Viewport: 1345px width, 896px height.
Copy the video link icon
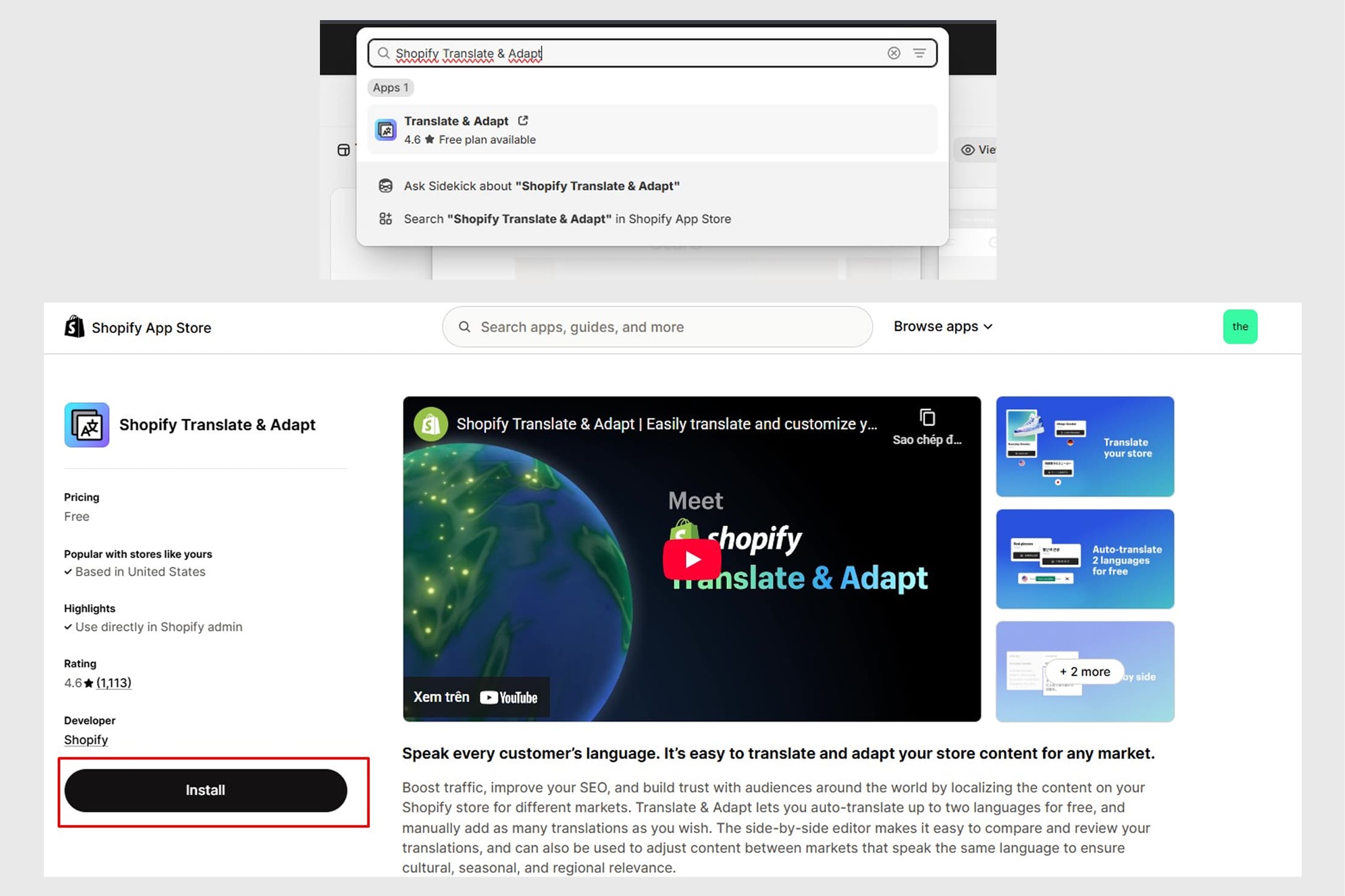click(927, 418)
